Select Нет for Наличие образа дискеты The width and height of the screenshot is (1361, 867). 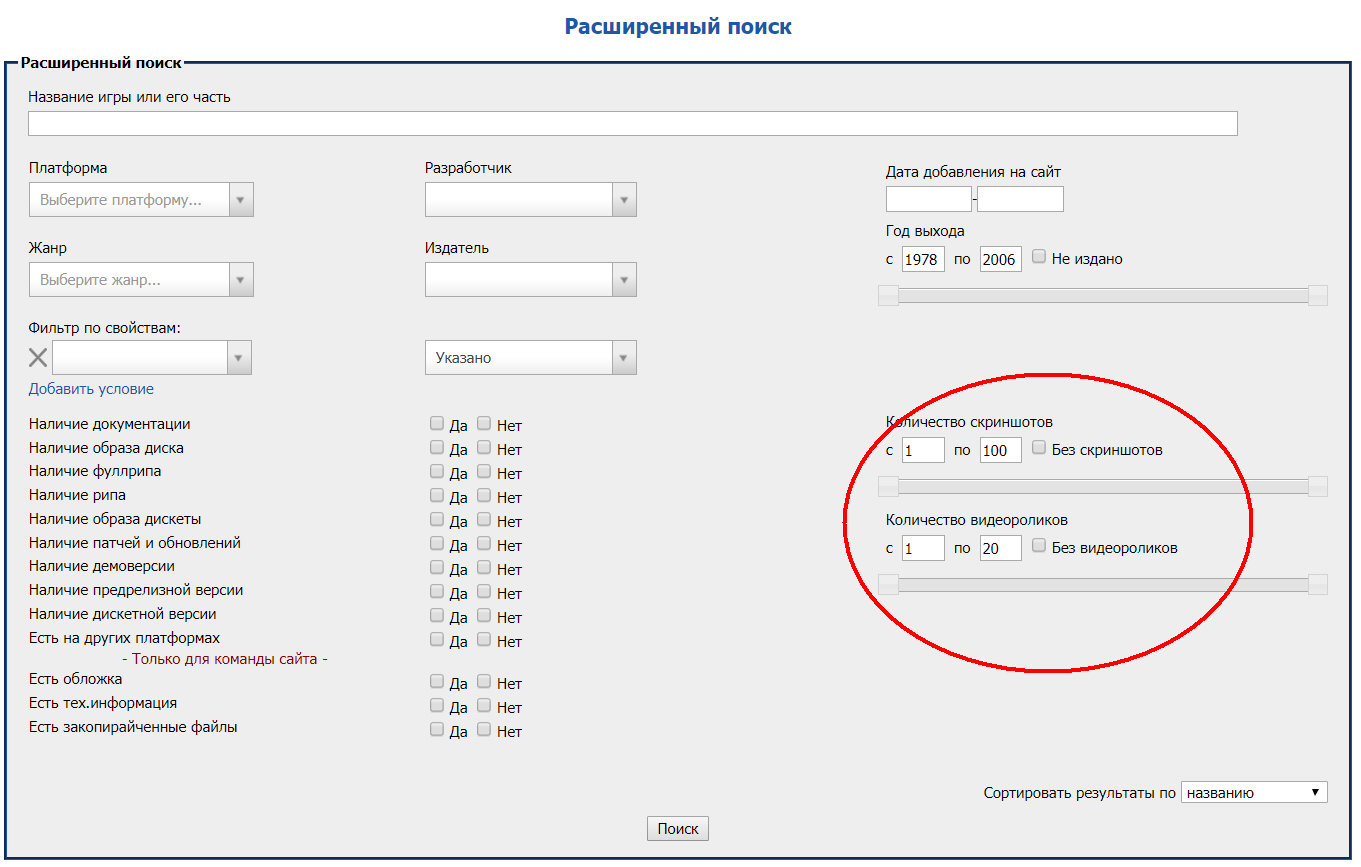tap(484, 519)
